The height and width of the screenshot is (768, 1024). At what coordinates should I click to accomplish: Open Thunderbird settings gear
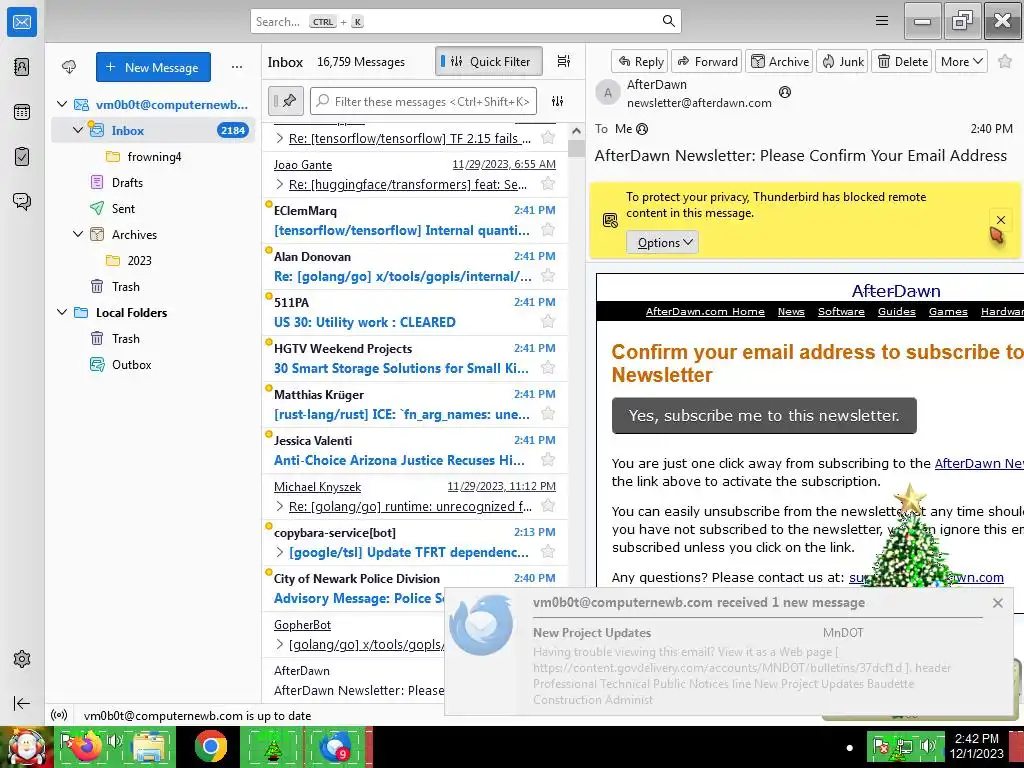click(22, 659)
